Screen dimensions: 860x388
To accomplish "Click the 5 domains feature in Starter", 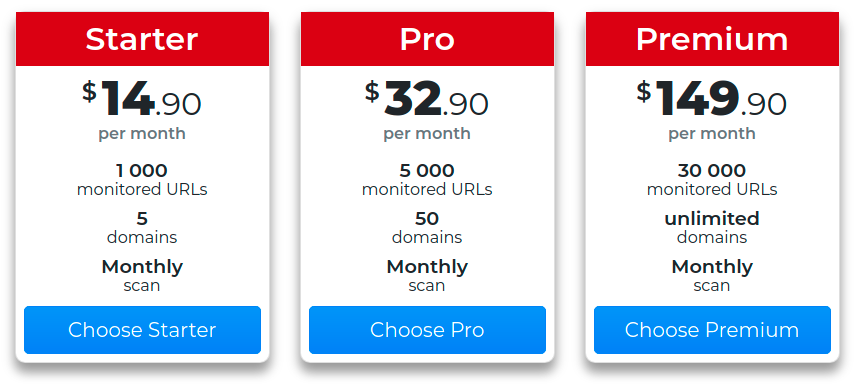I will point(142,228).
